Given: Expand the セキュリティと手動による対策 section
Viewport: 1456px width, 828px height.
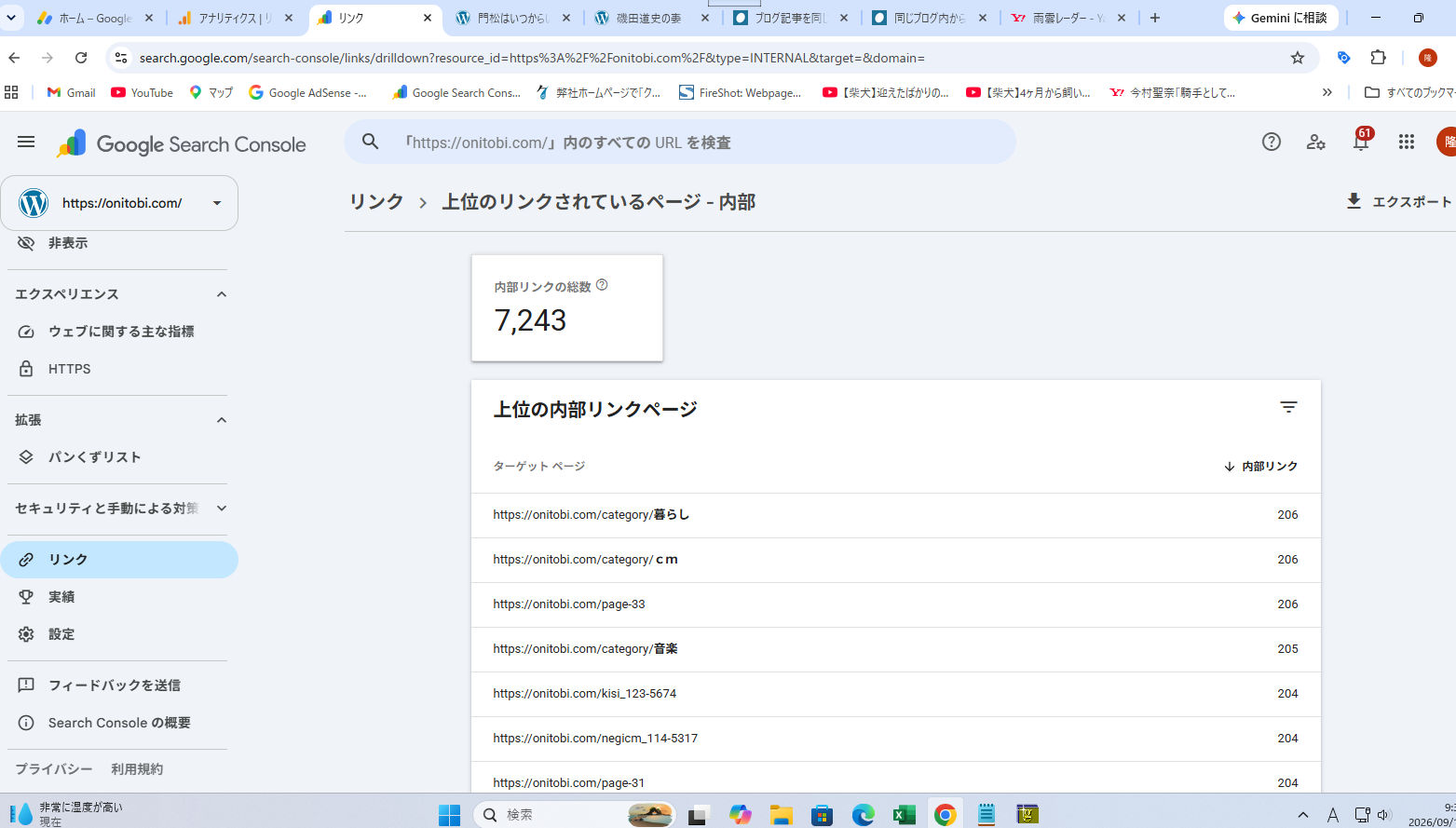Looking at the screenshot, I should [x=222, y=509].
